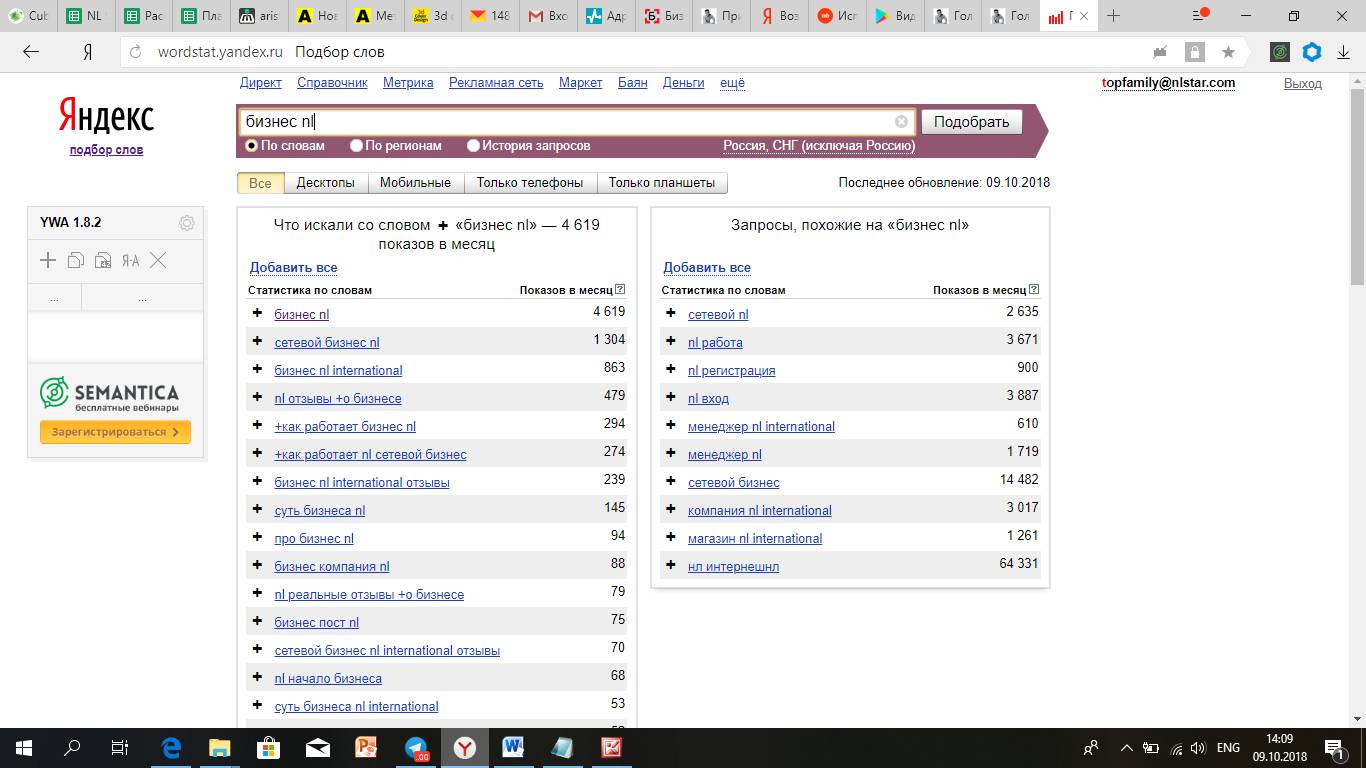Select the 'История запросов' radio button
This screenshot has height=768, width=1366.
tap(473, 146)
